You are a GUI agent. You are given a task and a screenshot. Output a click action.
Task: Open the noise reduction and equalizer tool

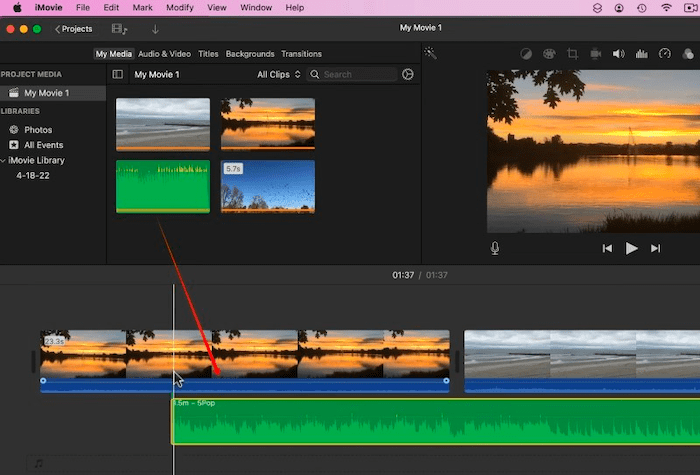tap(642, 54)
